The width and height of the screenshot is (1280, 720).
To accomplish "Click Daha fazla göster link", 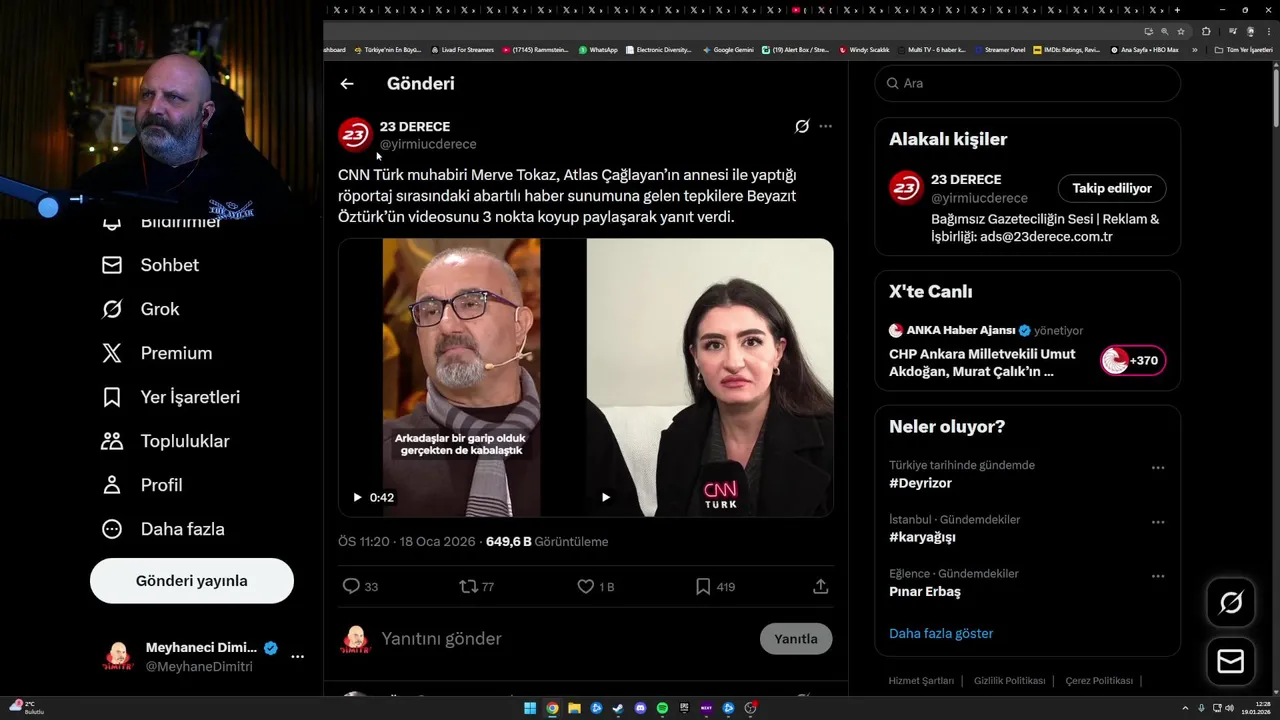I will click(x=941, y=633).
